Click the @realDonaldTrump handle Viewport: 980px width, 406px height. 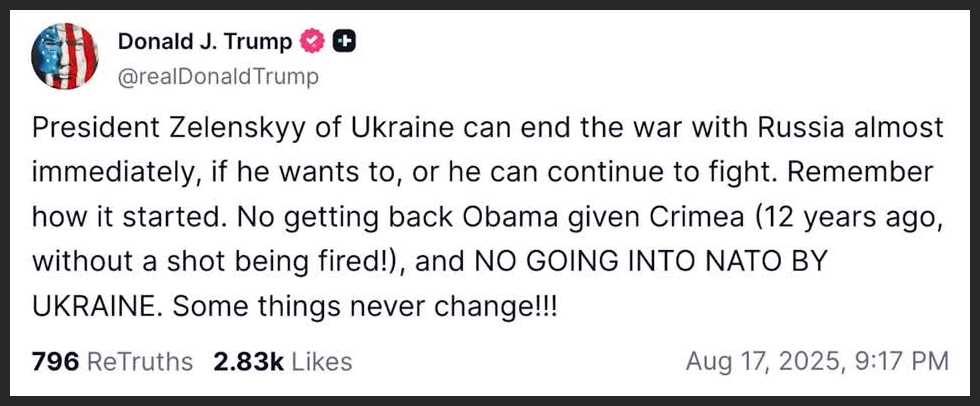pos(219,77)
